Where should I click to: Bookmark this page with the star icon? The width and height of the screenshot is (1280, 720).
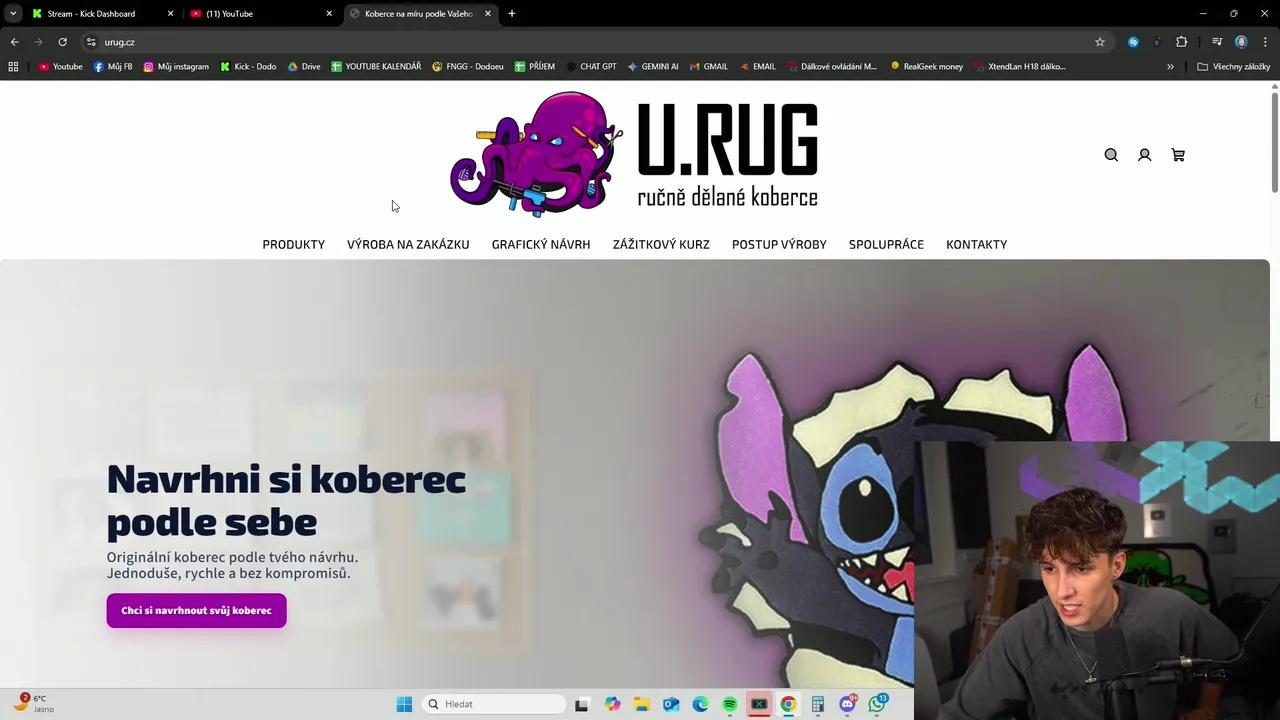1100,42
